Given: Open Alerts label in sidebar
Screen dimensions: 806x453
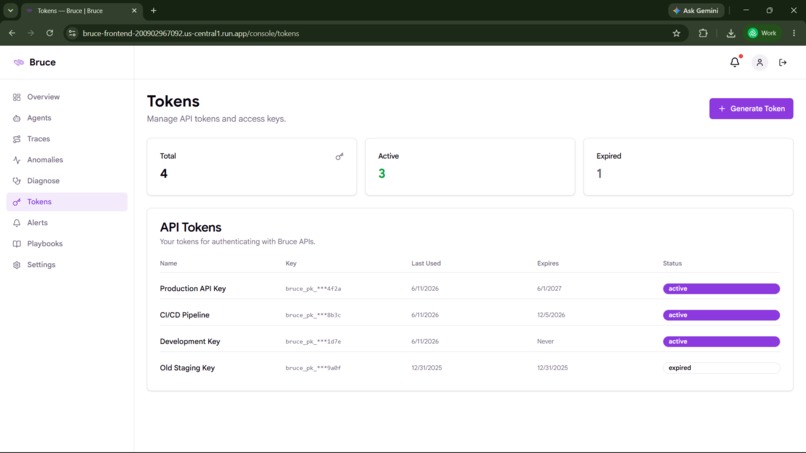Looking at the screenshot, I should (37, 223).
